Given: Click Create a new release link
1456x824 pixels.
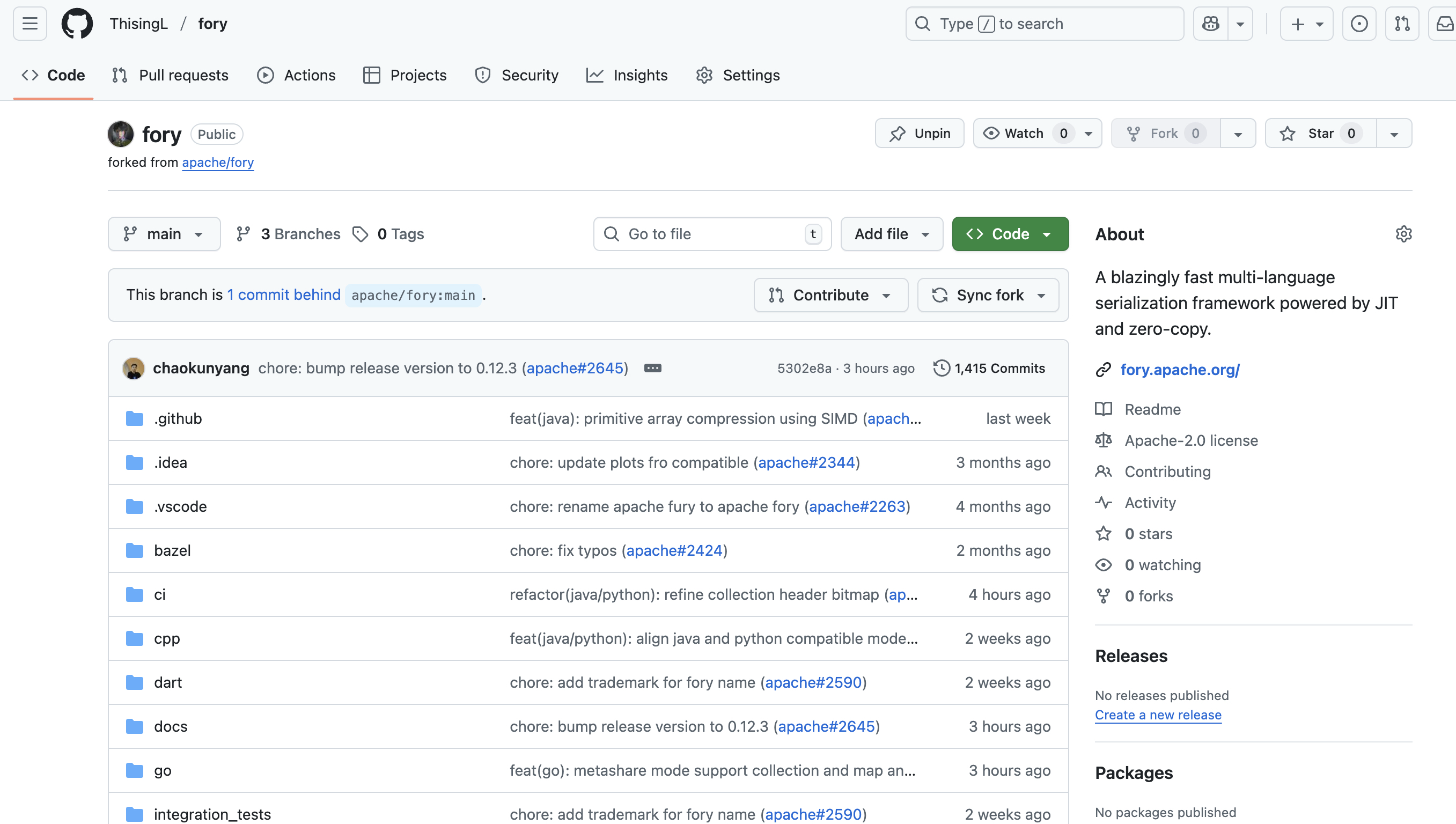Looking at the screenshot, I should tap(1158, 715).
